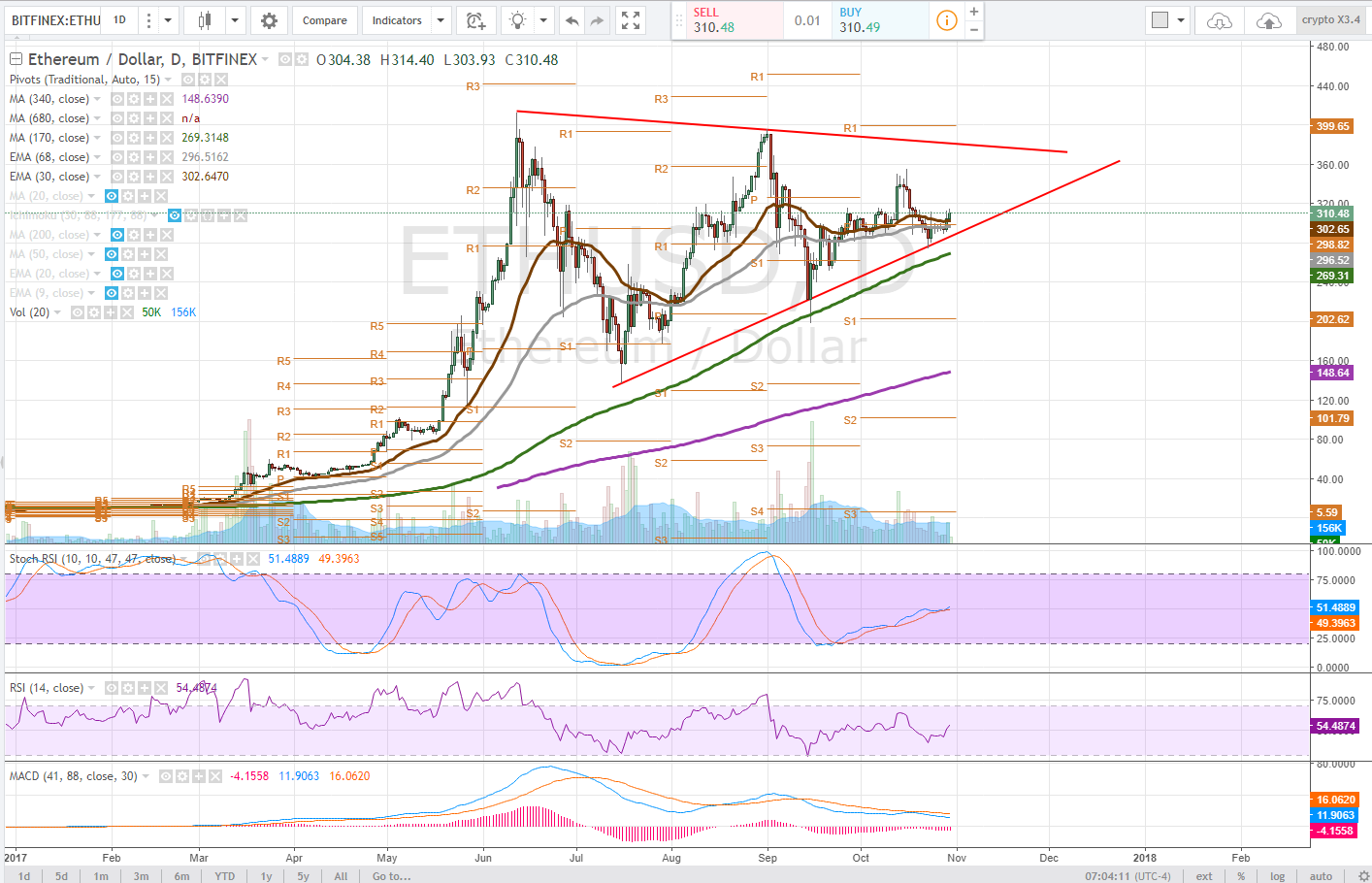1372x883 pixels.
Task: Open the Indicators list
Action: point(397,20)
